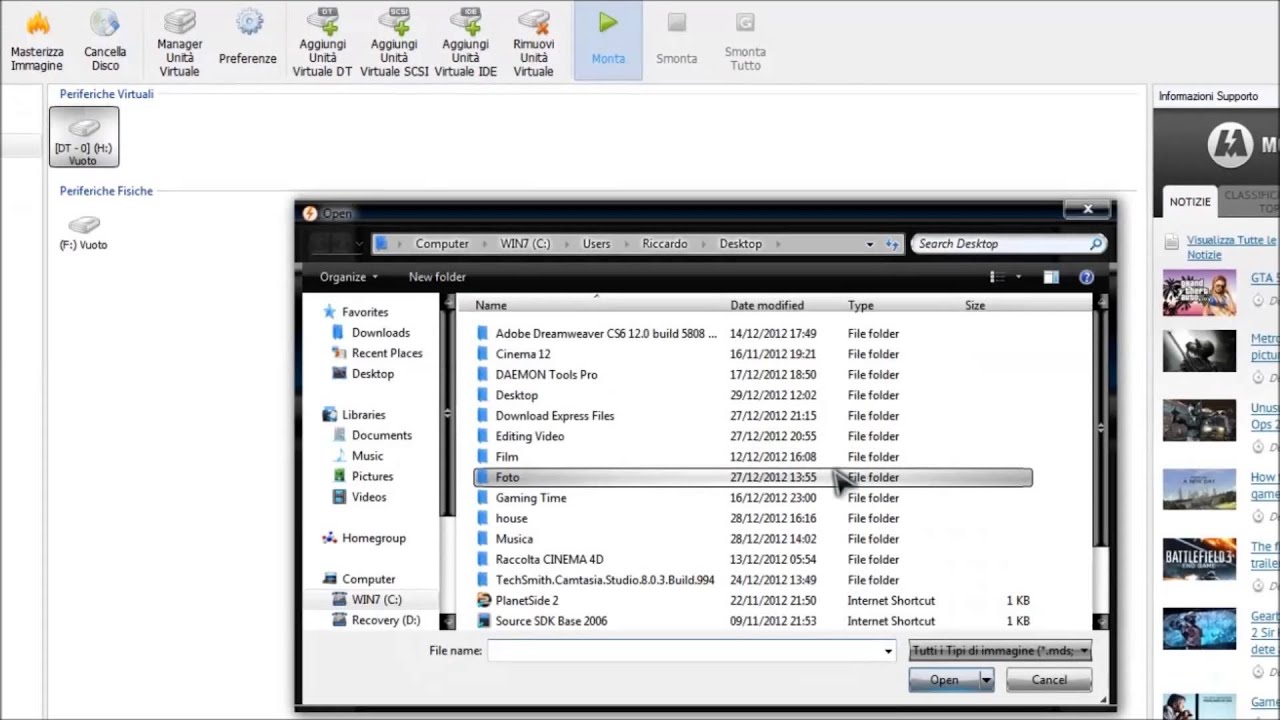1280x720 pixels.
Task: Open Manager Unità Virtuale
Action: (x=179, y=42)
